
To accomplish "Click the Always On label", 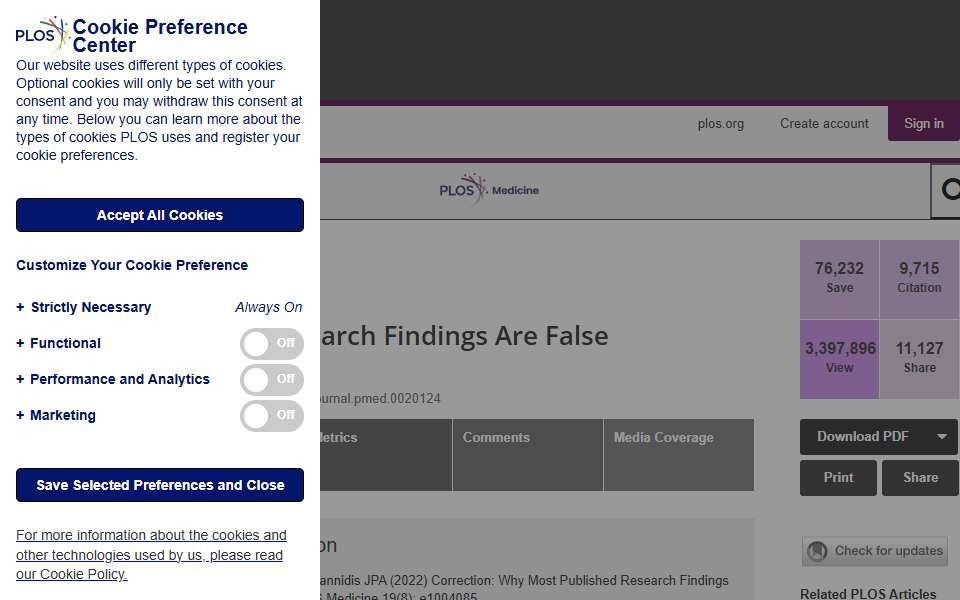I will tap(269, 307).
